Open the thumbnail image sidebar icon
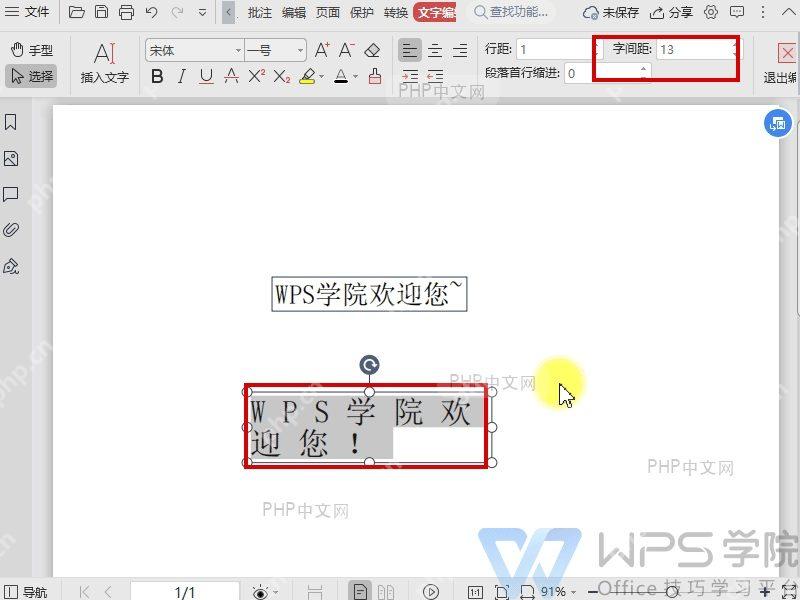 pos(11,159)
